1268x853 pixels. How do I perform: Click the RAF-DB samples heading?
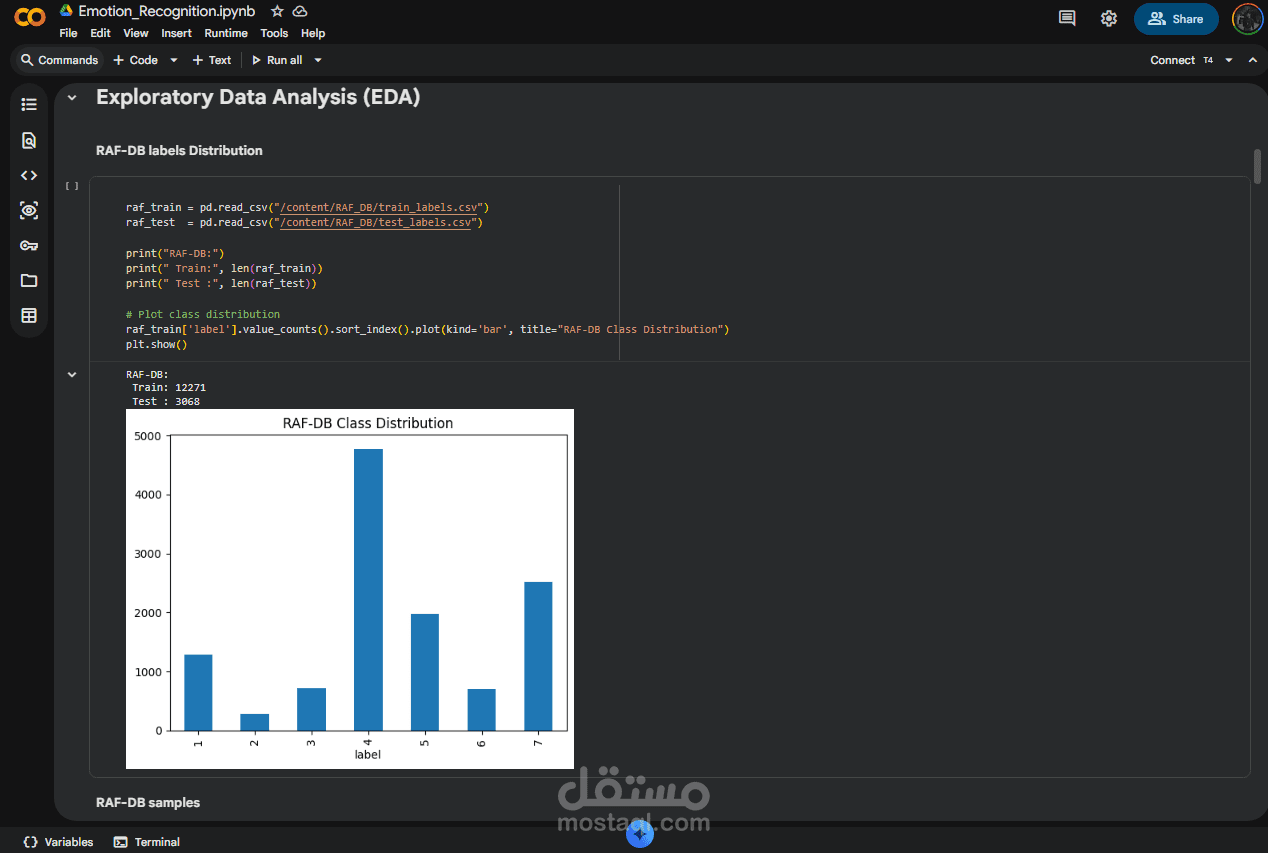(x=148, y=802)
